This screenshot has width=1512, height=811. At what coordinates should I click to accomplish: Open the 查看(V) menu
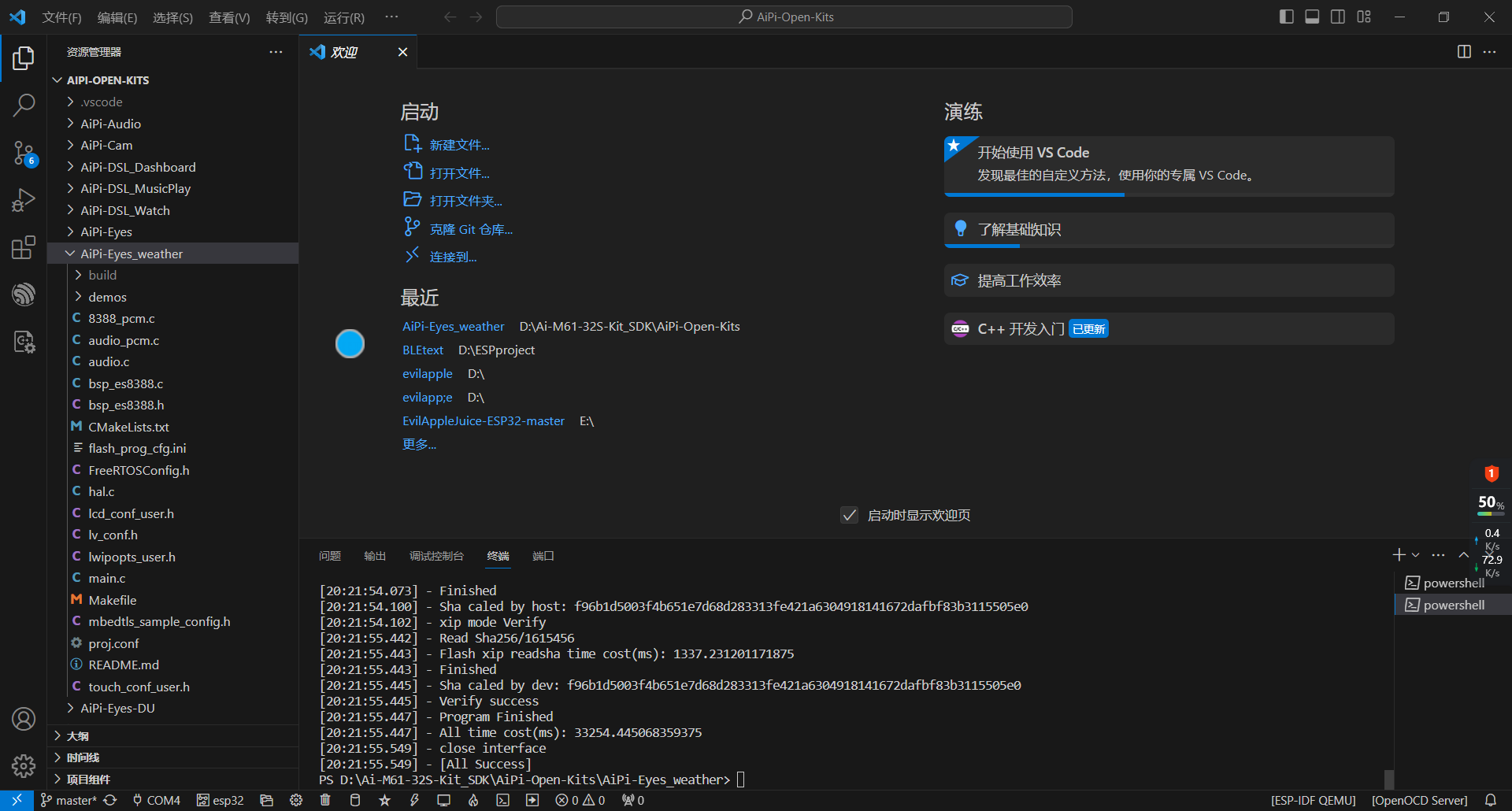(229, 17)
